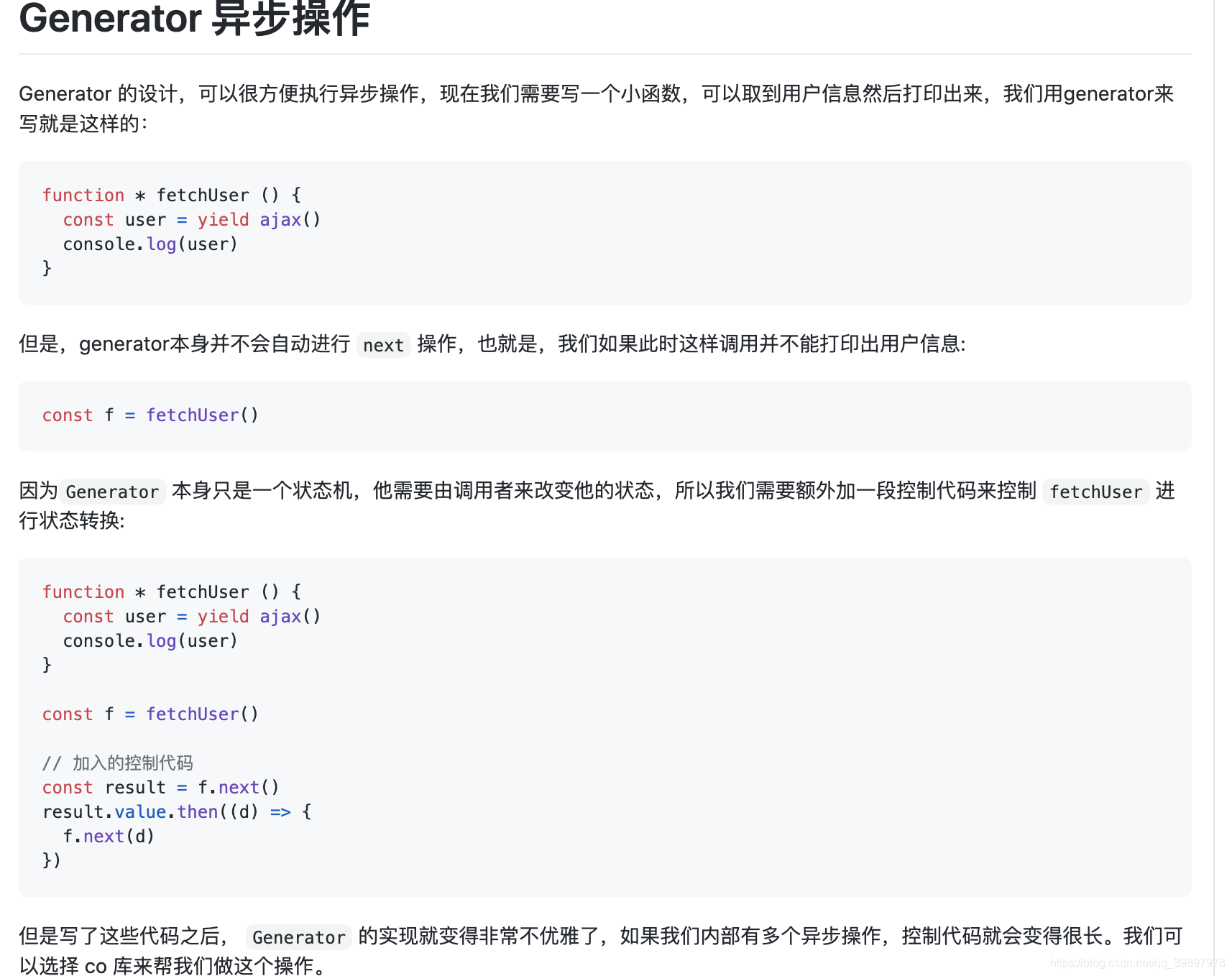The height and width of the screenshot is (976, 1232).
Task: Click the paragraph starting '但是，generator本身'
Action: tap(492, 344)
